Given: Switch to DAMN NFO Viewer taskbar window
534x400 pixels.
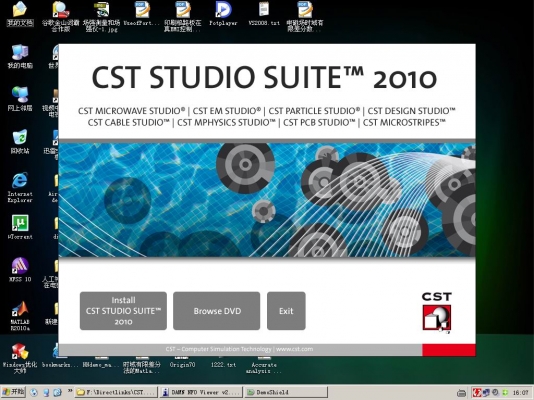Looking at the screenshot, I should 201,392.
